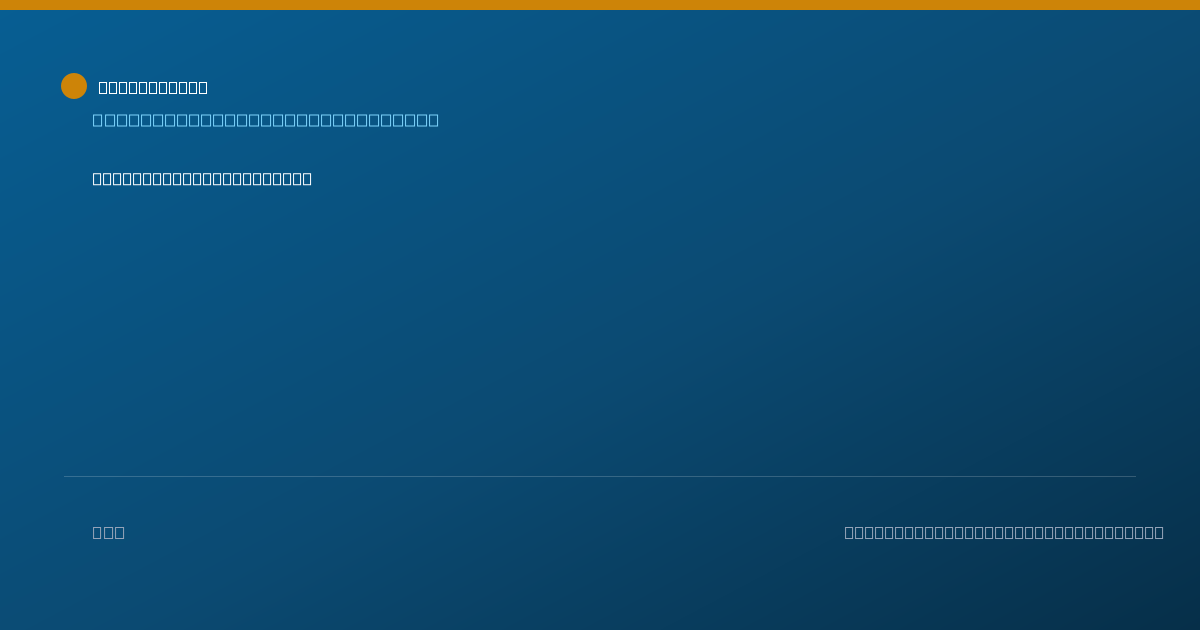Click the short gray footer label at bottom left

[109, 532]
